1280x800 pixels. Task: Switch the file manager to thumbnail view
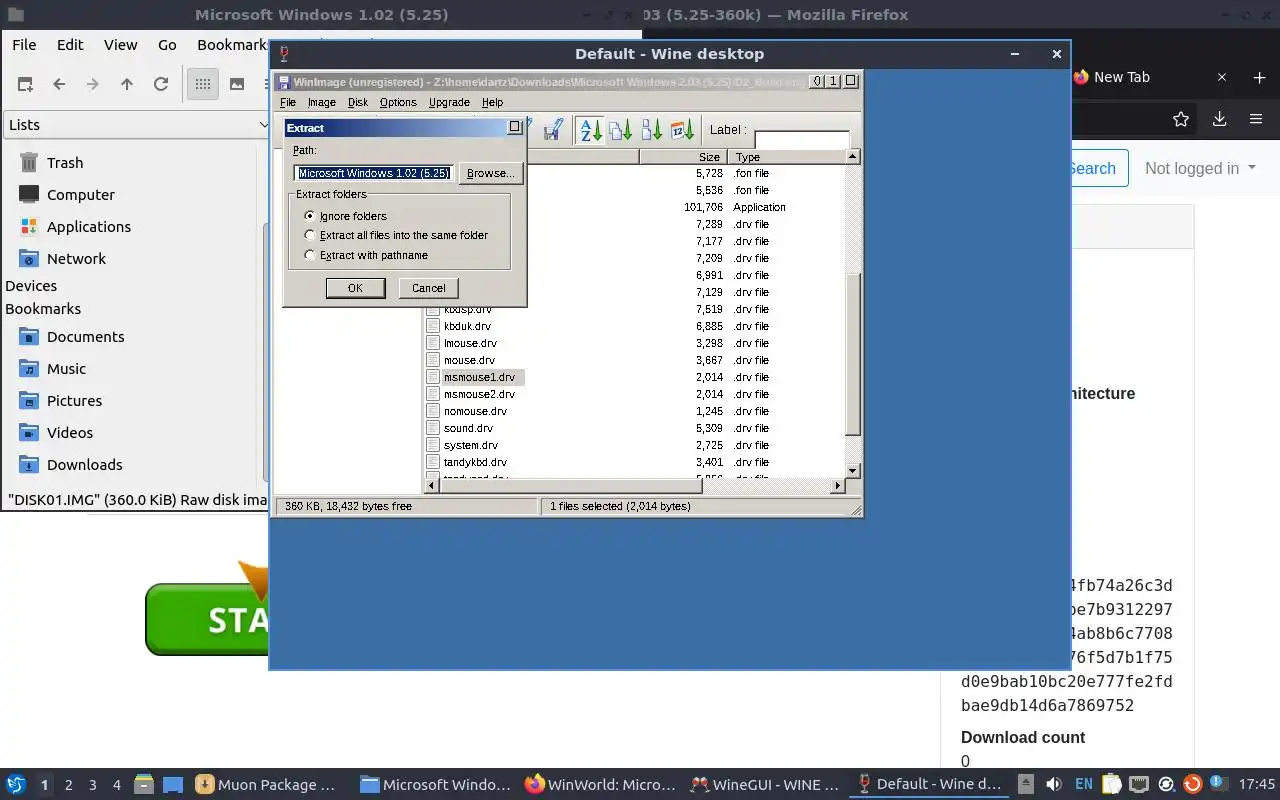pos(237,84)
